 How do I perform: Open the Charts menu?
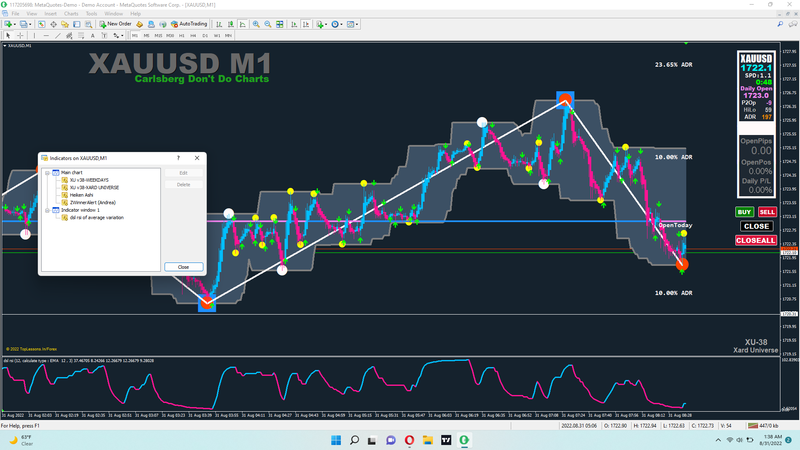71,14
